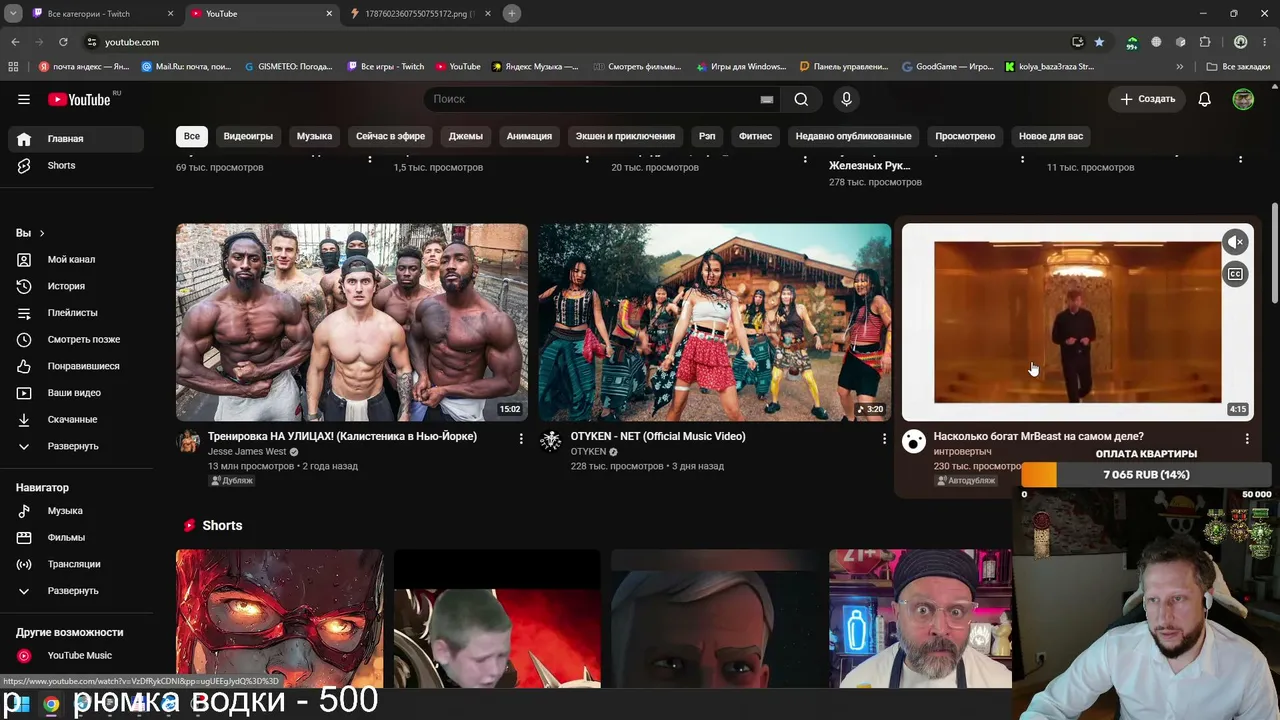Screen dimensions: 1280x720
Task: Click the интровертыч channel avatar
Action: pyautogui.click(x=914, y=441)
